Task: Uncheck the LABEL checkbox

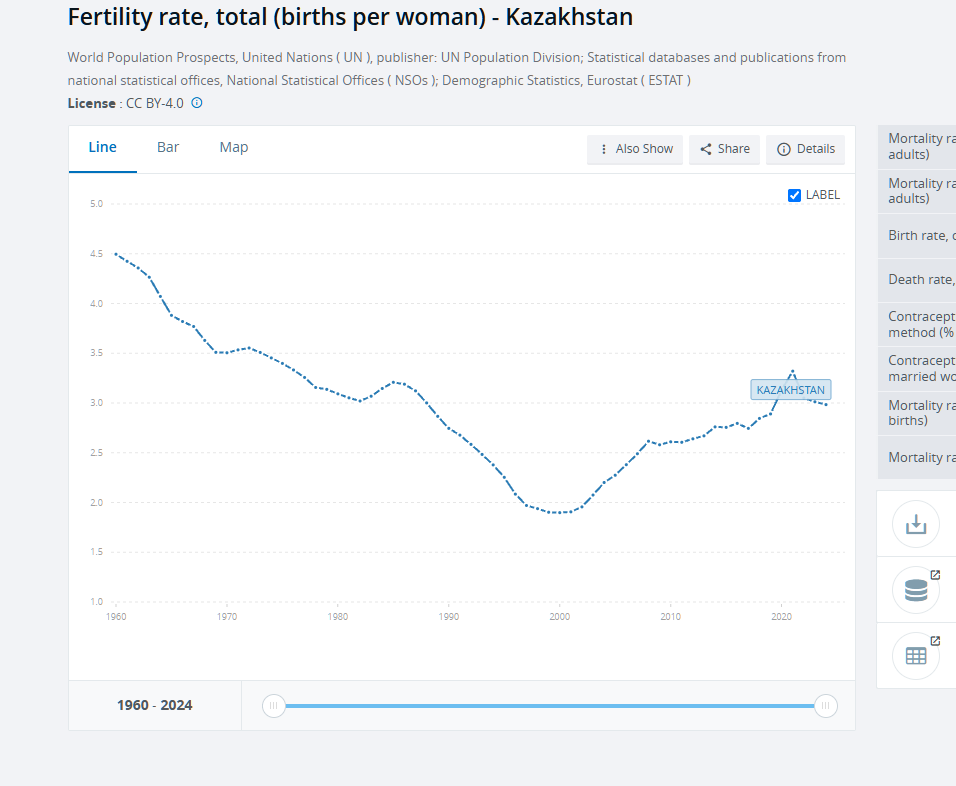Action: tap(794, 195)
